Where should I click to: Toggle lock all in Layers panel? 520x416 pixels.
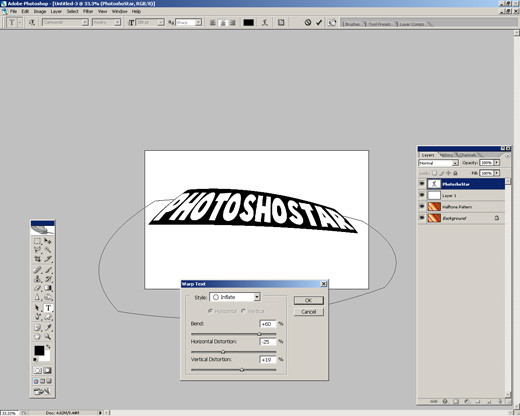(x=455, y=173)
